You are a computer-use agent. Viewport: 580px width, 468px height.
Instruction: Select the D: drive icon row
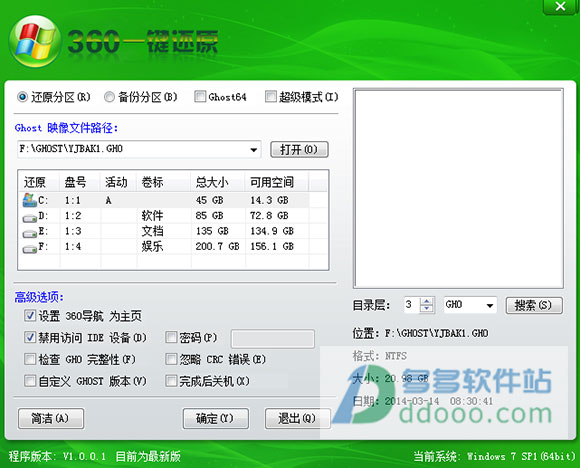172,216
